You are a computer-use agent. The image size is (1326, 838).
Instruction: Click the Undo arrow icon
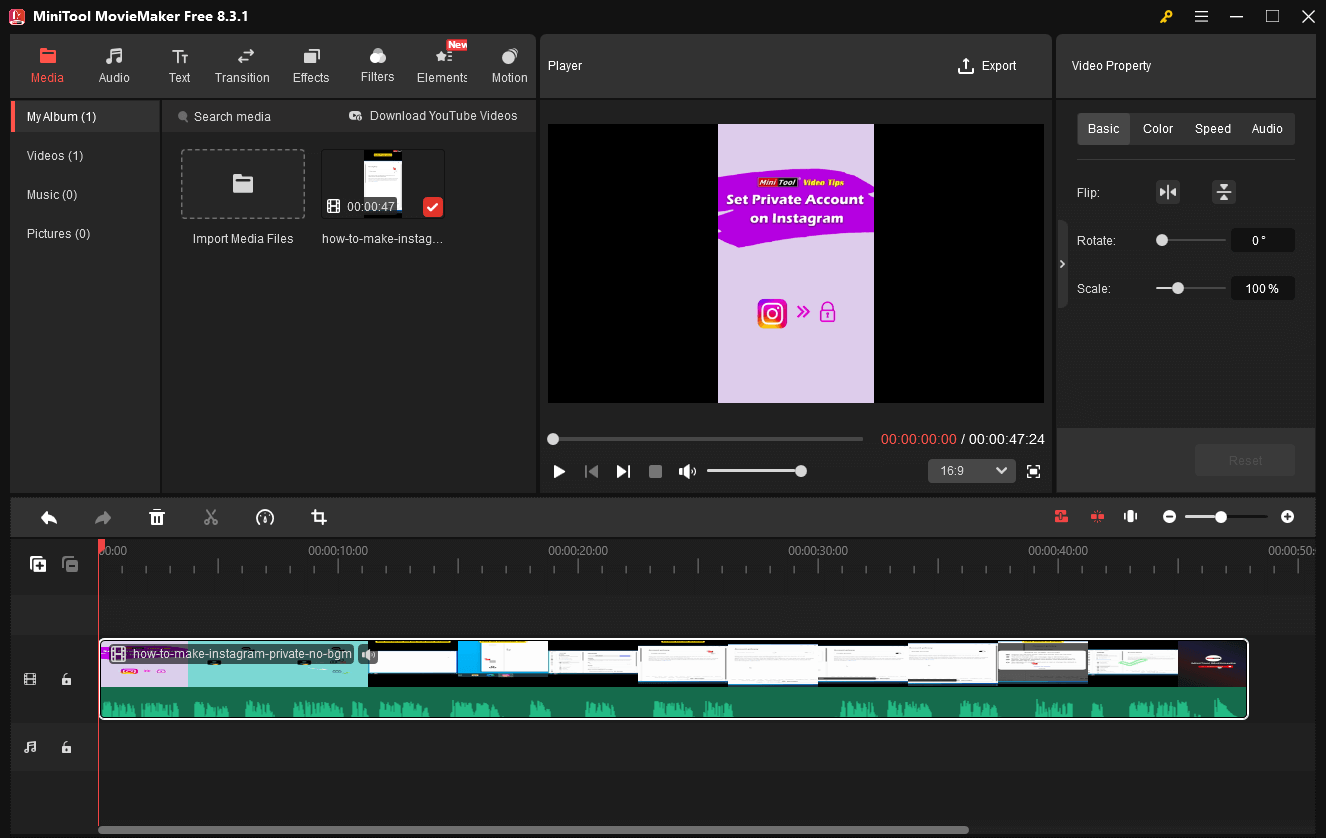pos(49,517)
